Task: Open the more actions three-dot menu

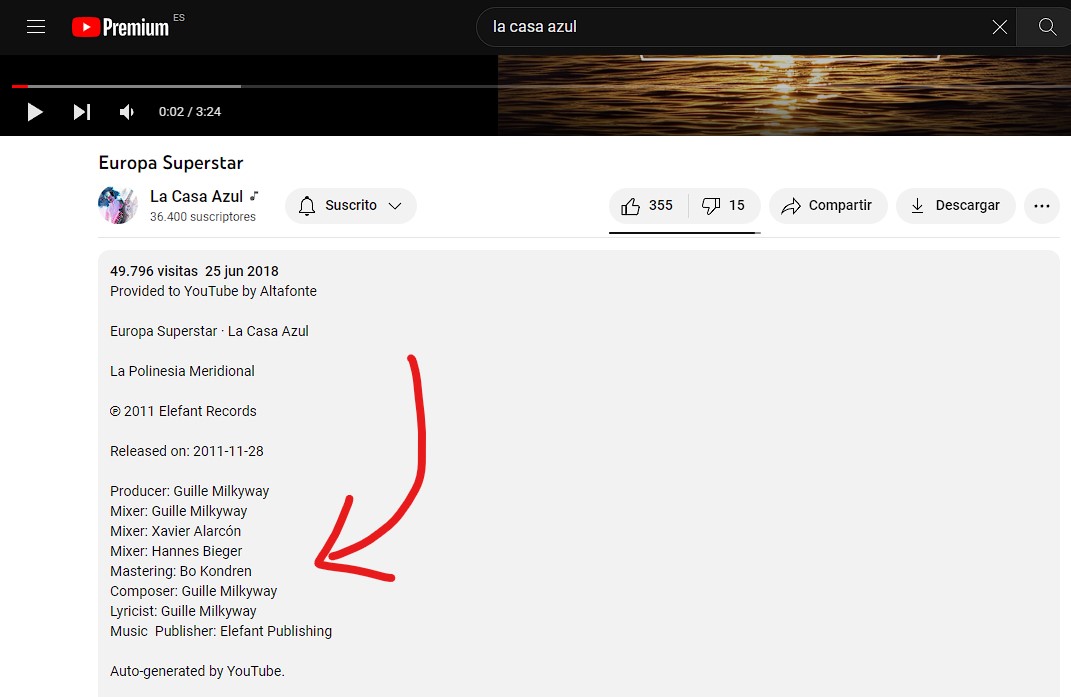Action: [x=1042, y=206]
